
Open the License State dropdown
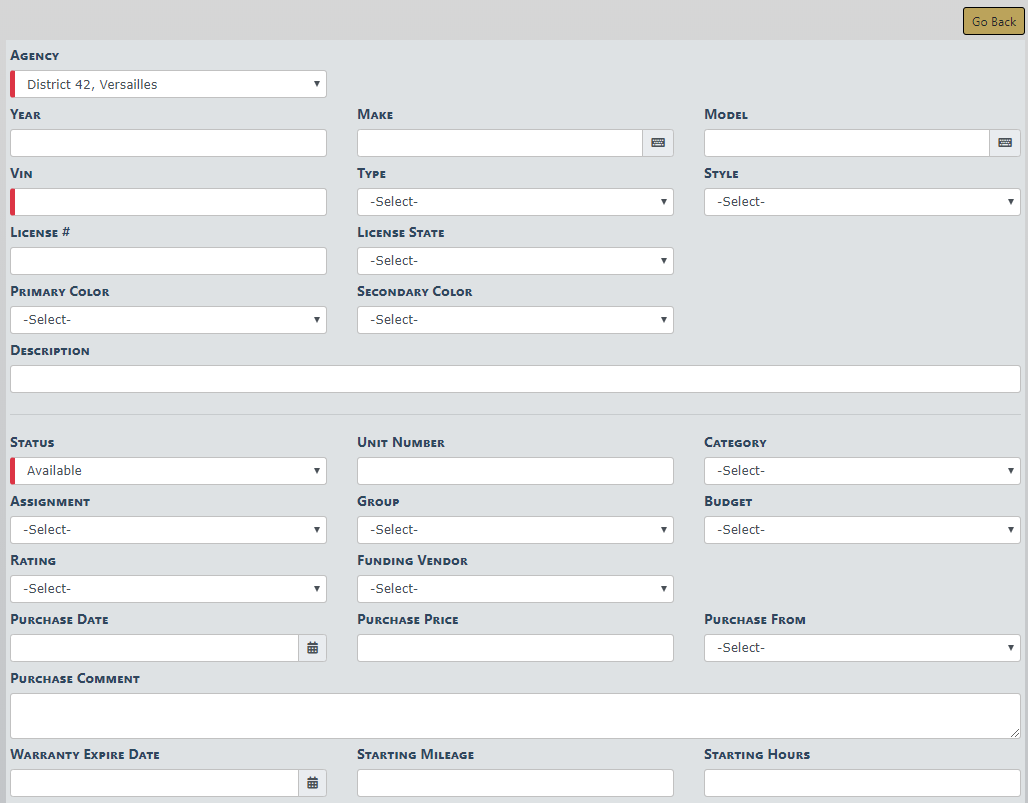point(515,261)
